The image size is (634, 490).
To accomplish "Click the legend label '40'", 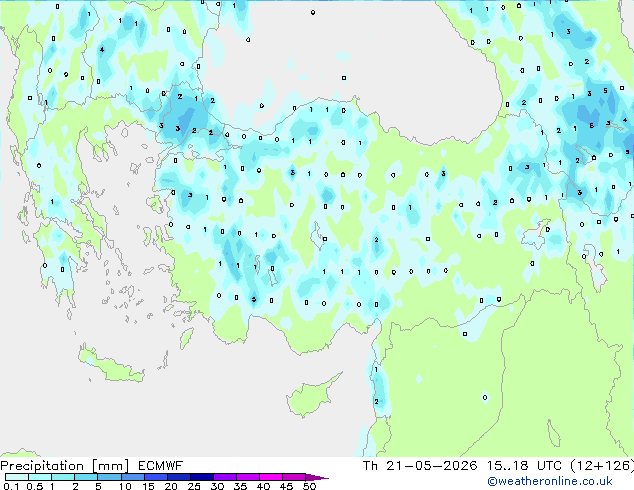I will (x=263, y=486).
